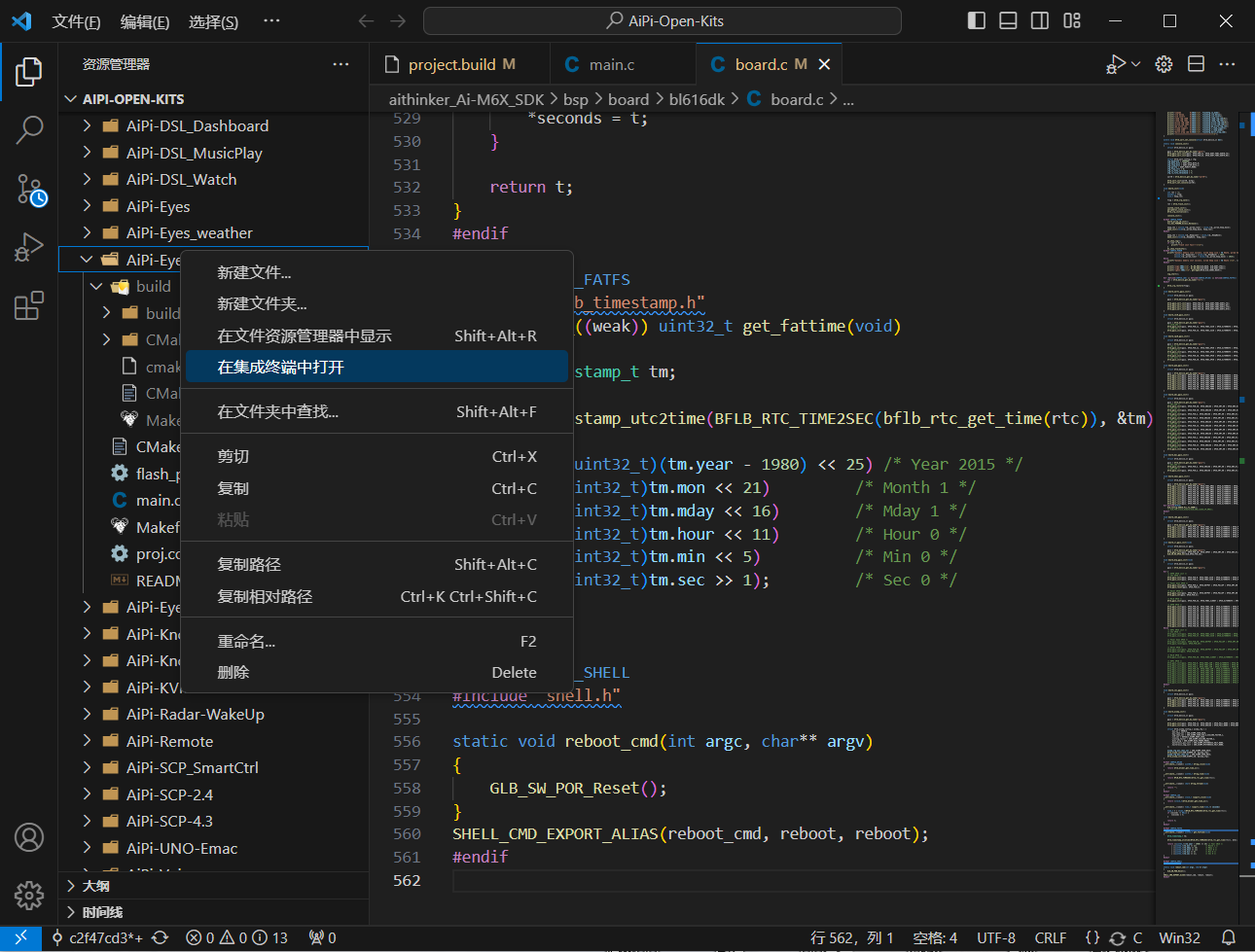Toggle primary side bar layout icon
Image resolution: width=1255 pixels, height=952 pixels.
point(977,20)
